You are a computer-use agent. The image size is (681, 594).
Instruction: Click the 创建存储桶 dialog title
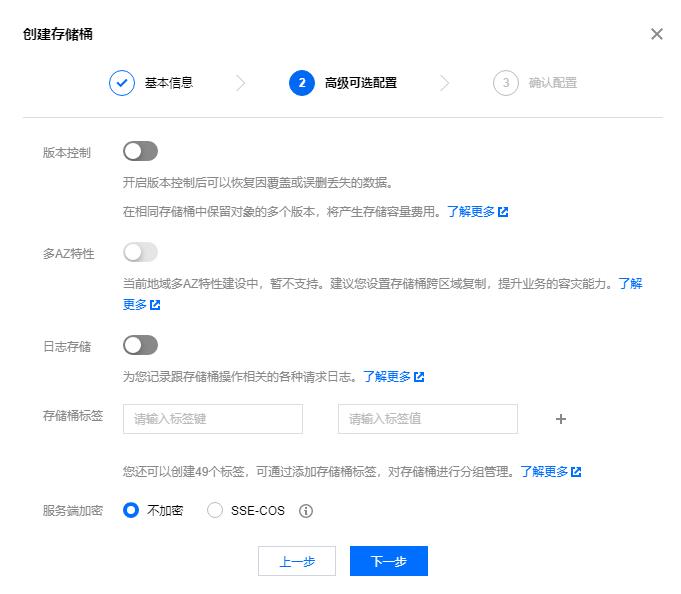58,34
